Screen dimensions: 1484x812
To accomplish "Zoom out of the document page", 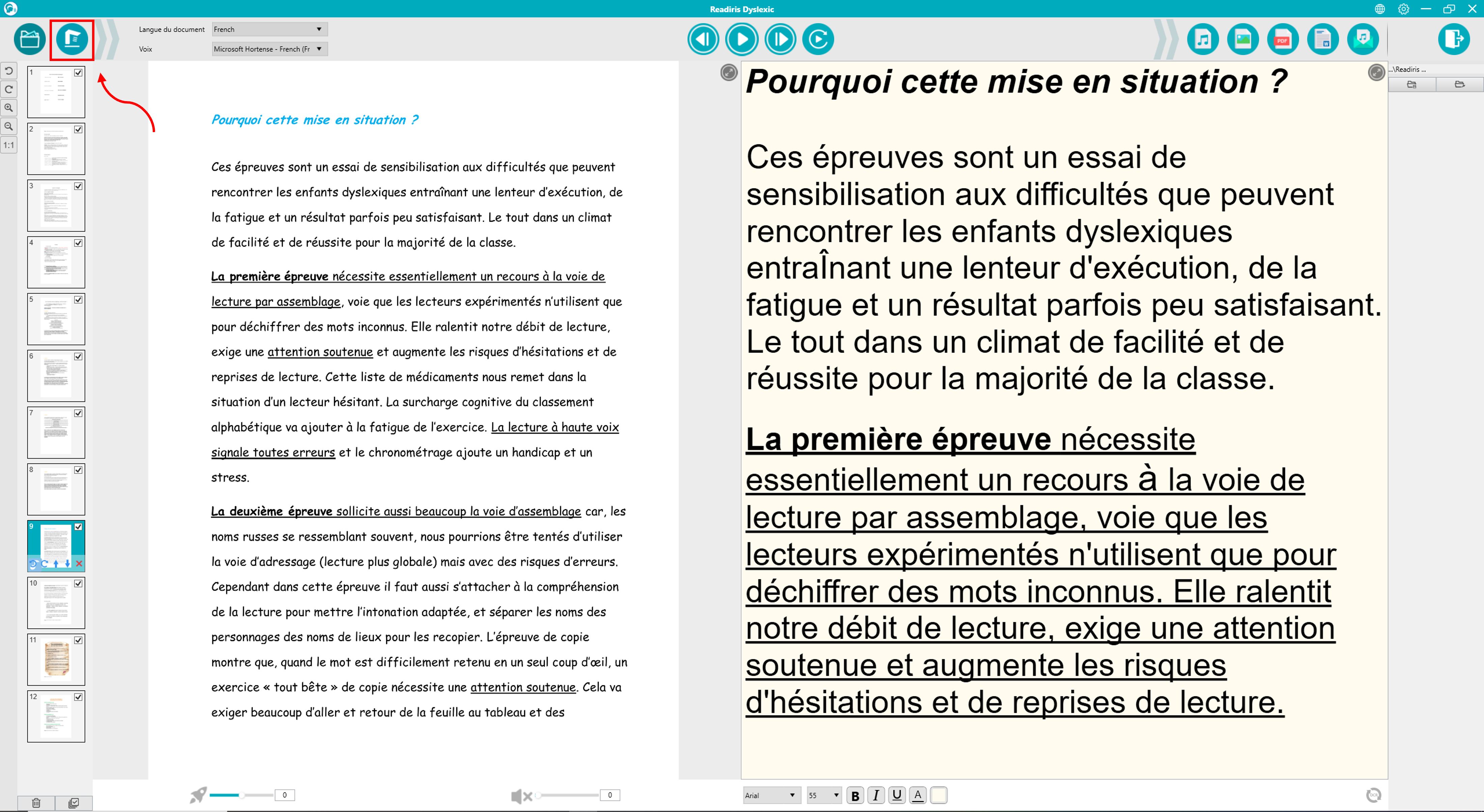I will coord(9,126).
